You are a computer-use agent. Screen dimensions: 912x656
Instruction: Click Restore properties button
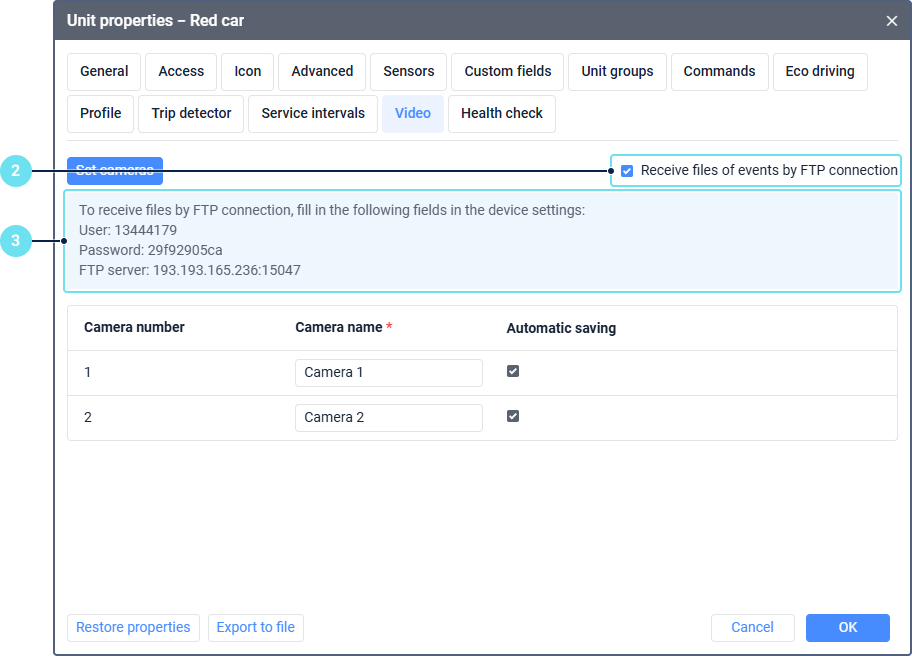coord(133,628)
